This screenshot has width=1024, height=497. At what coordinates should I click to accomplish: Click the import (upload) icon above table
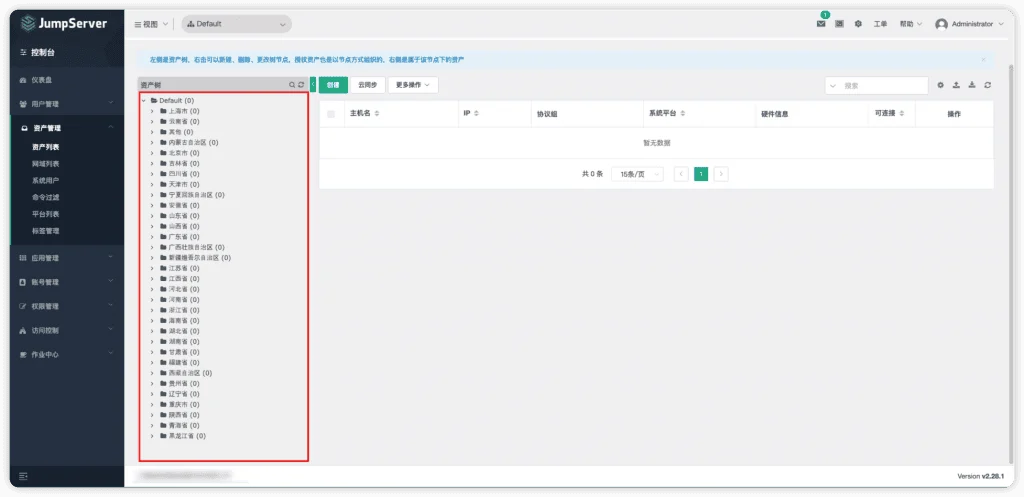pyautogui.click(x=956, y=85)
